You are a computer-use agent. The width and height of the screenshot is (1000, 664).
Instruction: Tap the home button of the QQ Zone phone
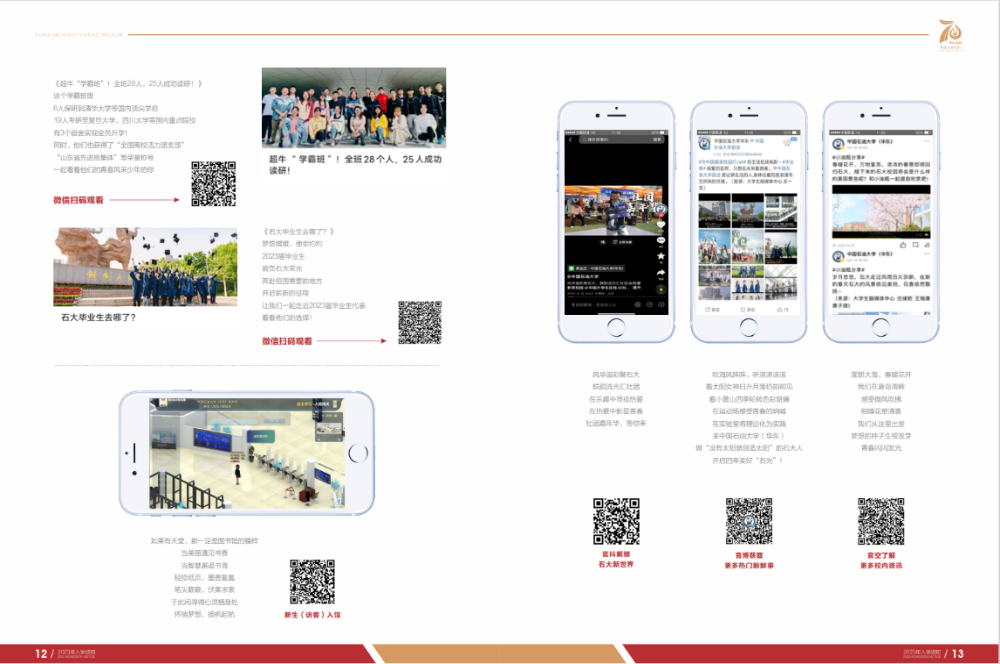click(880, 327)
